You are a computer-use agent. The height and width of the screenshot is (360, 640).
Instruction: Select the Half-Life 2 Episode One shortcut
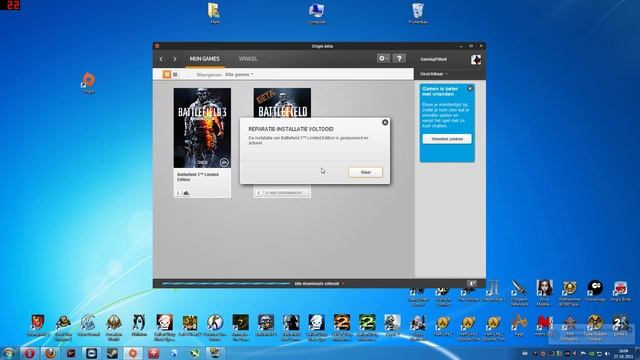tap(468, 328)
